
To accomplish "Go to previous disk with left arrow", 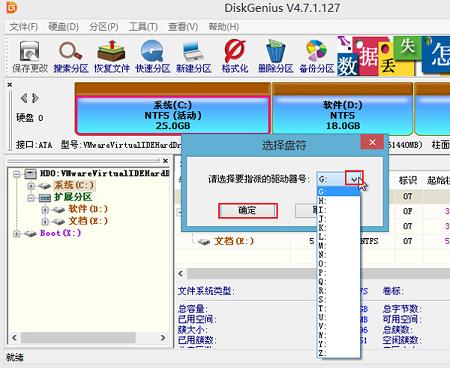I will pos(24,98).
